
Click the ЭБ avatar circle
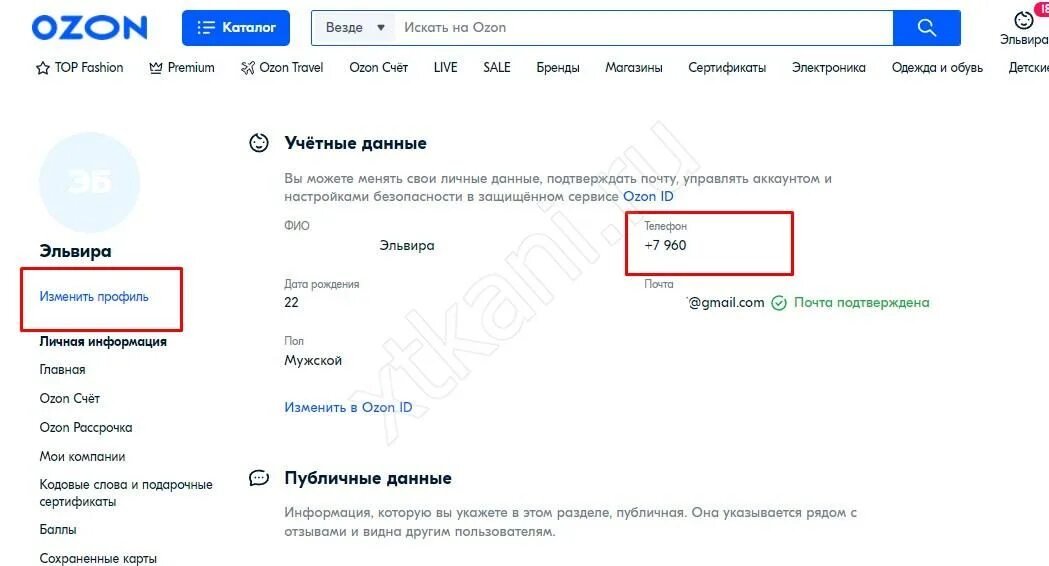point(89,182)
